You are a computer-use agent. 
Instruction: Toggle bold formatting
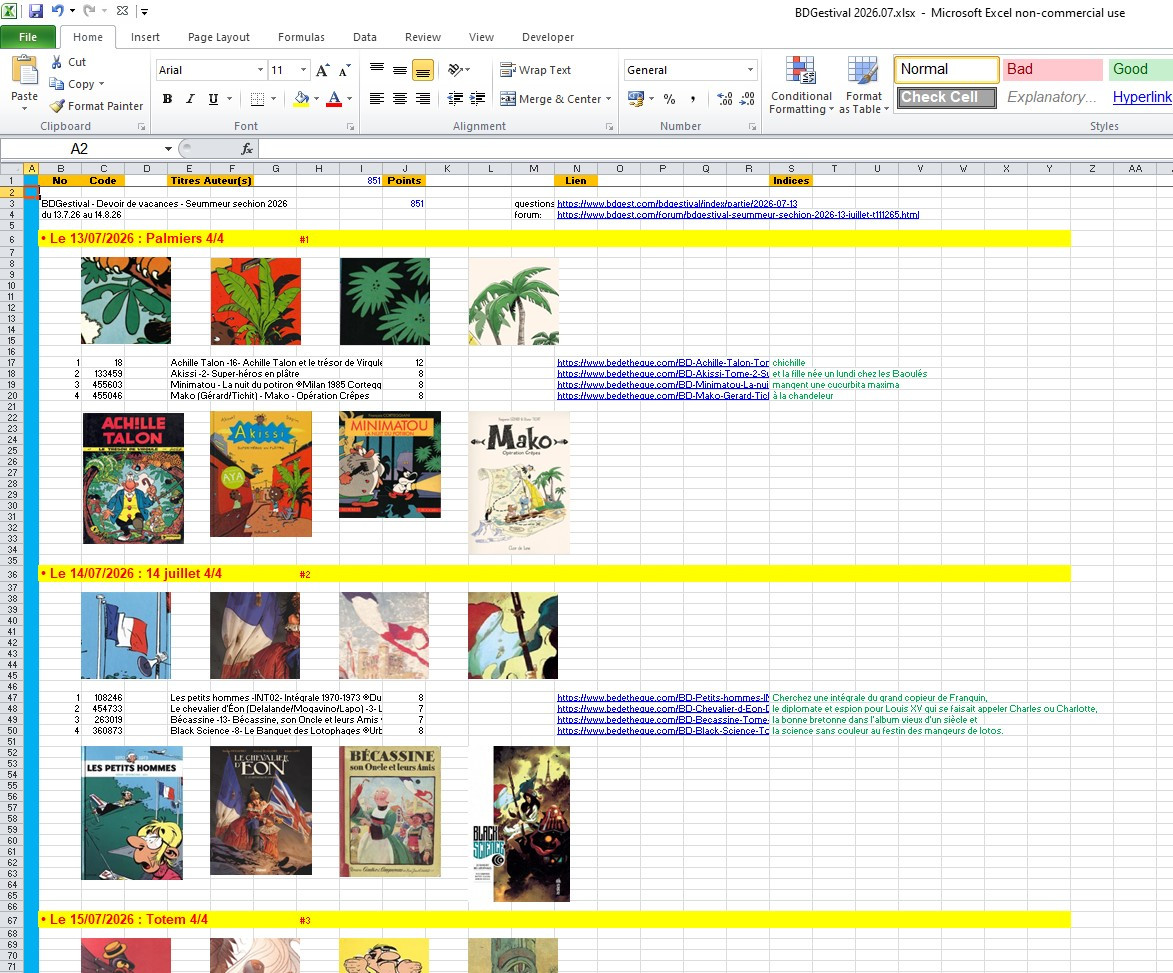click(168, 99)
